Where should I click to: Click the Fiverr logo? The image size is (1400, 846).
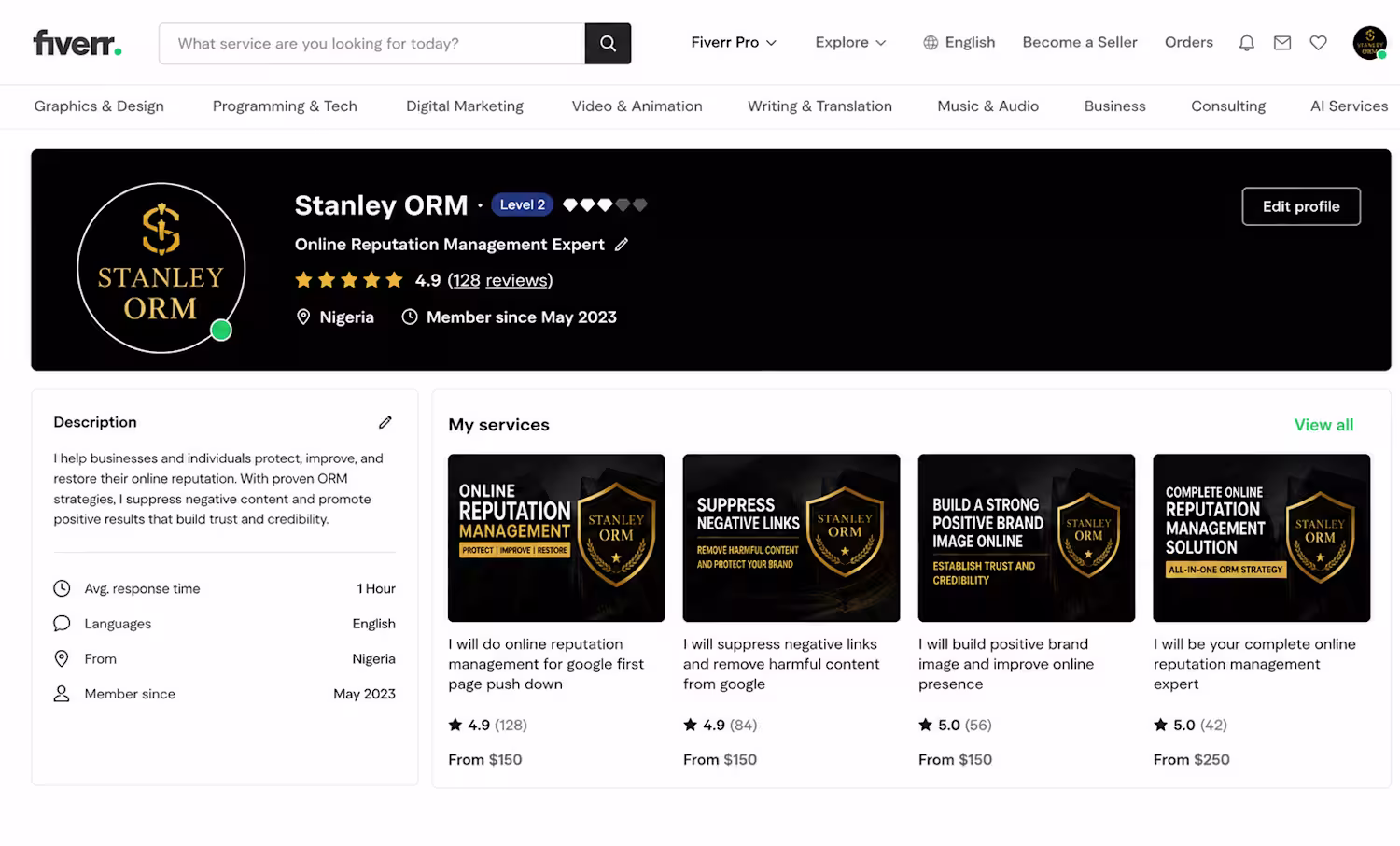(77, 43)
